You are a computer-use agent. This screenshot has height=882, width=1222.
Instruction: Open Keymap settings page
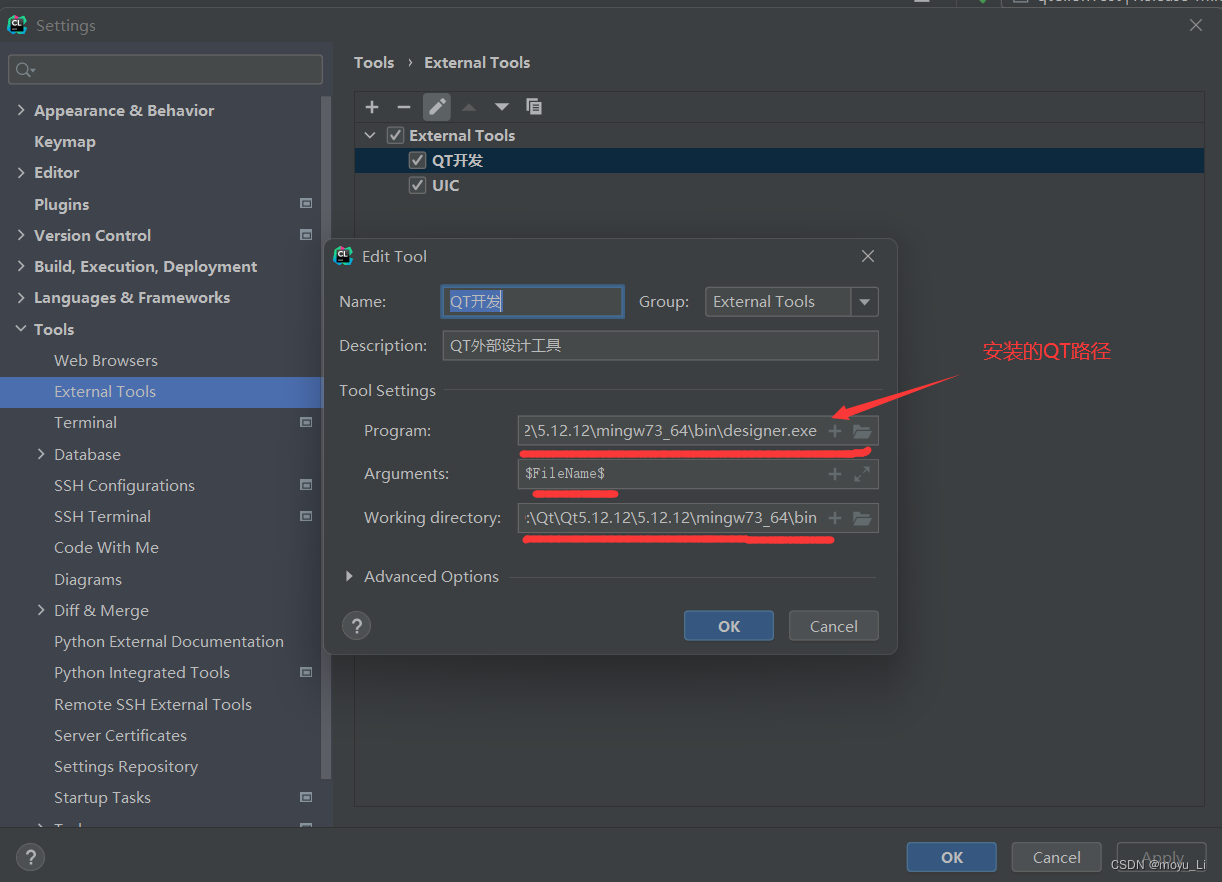point(65,141)
